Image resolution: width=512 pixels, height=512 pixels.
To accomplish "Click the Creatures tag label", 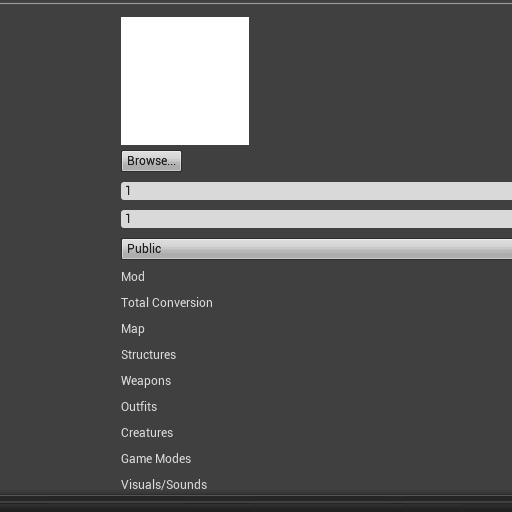I will 147,433.
